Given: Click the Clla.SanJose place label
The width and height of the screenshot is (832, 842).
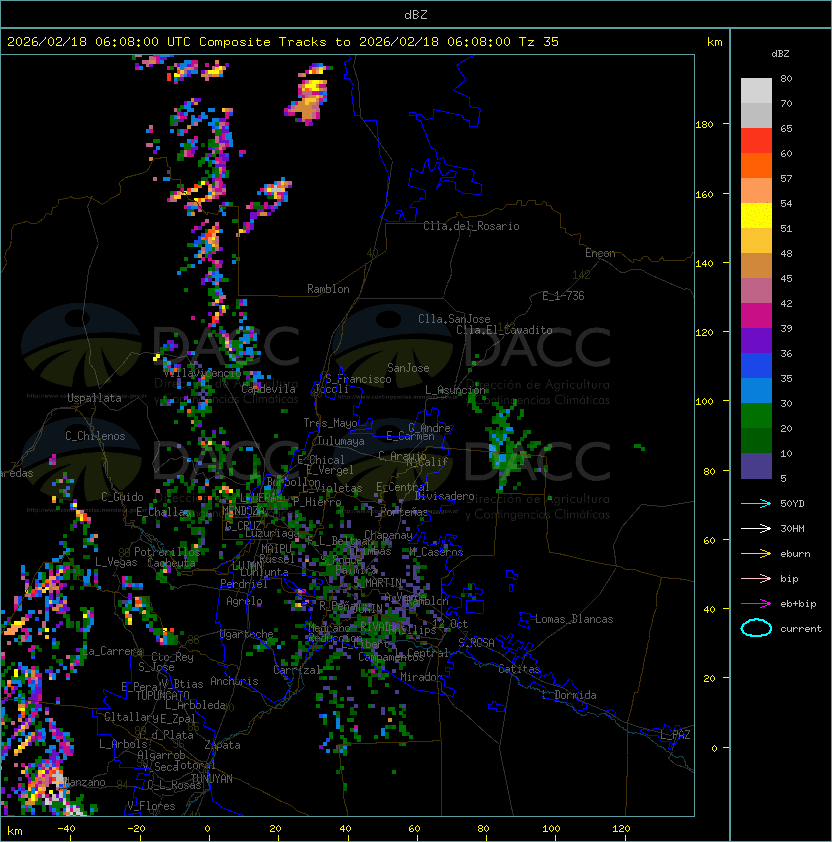Looking at the screenshot, I should 454,319.
